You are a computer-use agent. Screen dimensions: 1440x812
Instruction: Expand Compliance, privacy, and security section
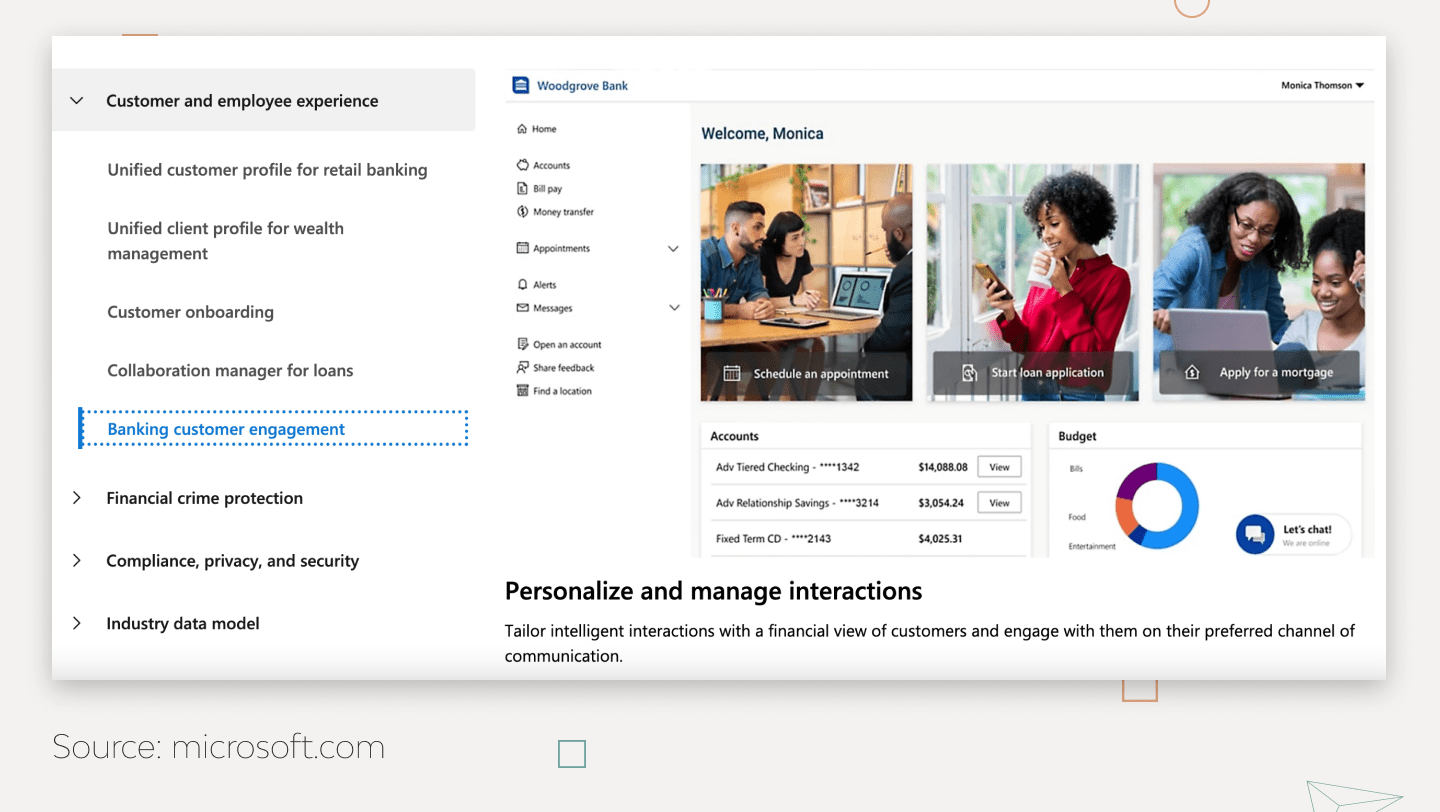[x=77, y=561]
